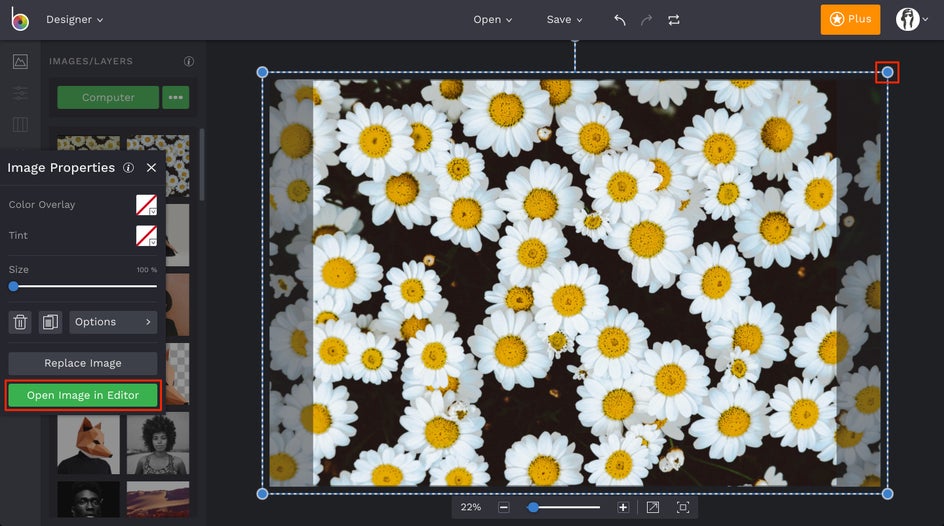Delete the image using the trash icon
The height and width of the screenshot is (526, 944).
pos(20,322)
